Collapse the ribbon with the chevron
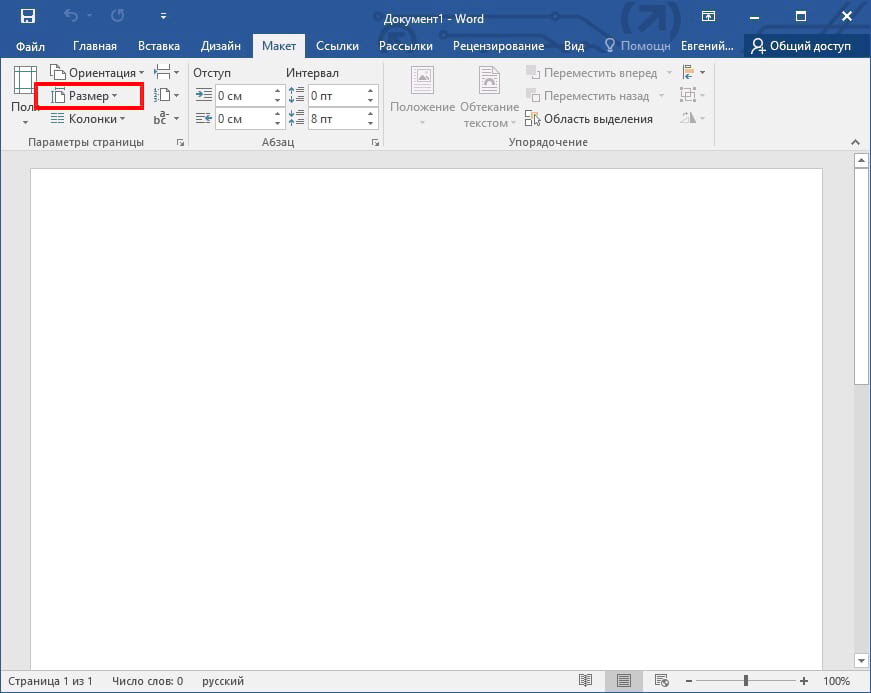 pyautogui.click(x=855, y=143)
